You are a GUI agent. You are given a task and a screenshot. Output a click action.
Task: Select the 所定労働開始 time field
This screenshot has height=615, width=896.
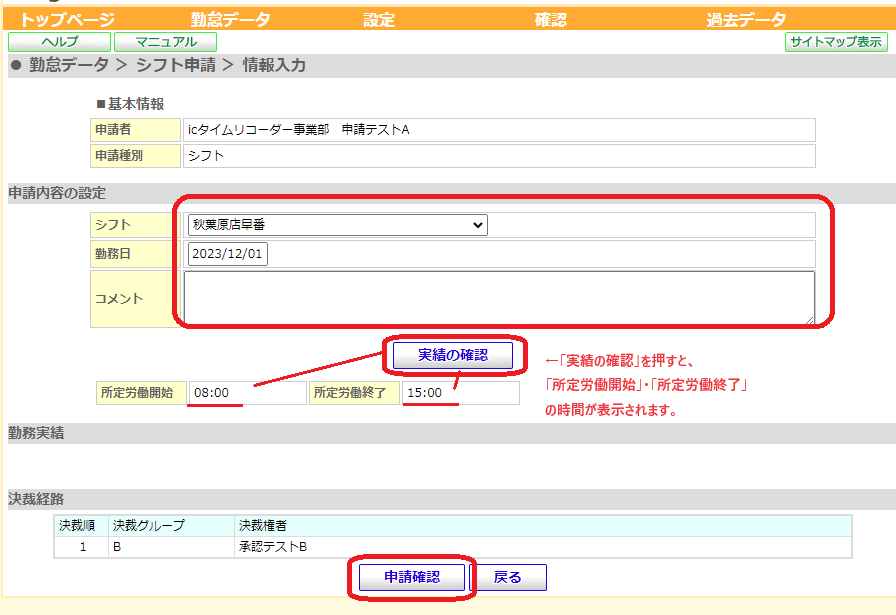pos(247,393)
